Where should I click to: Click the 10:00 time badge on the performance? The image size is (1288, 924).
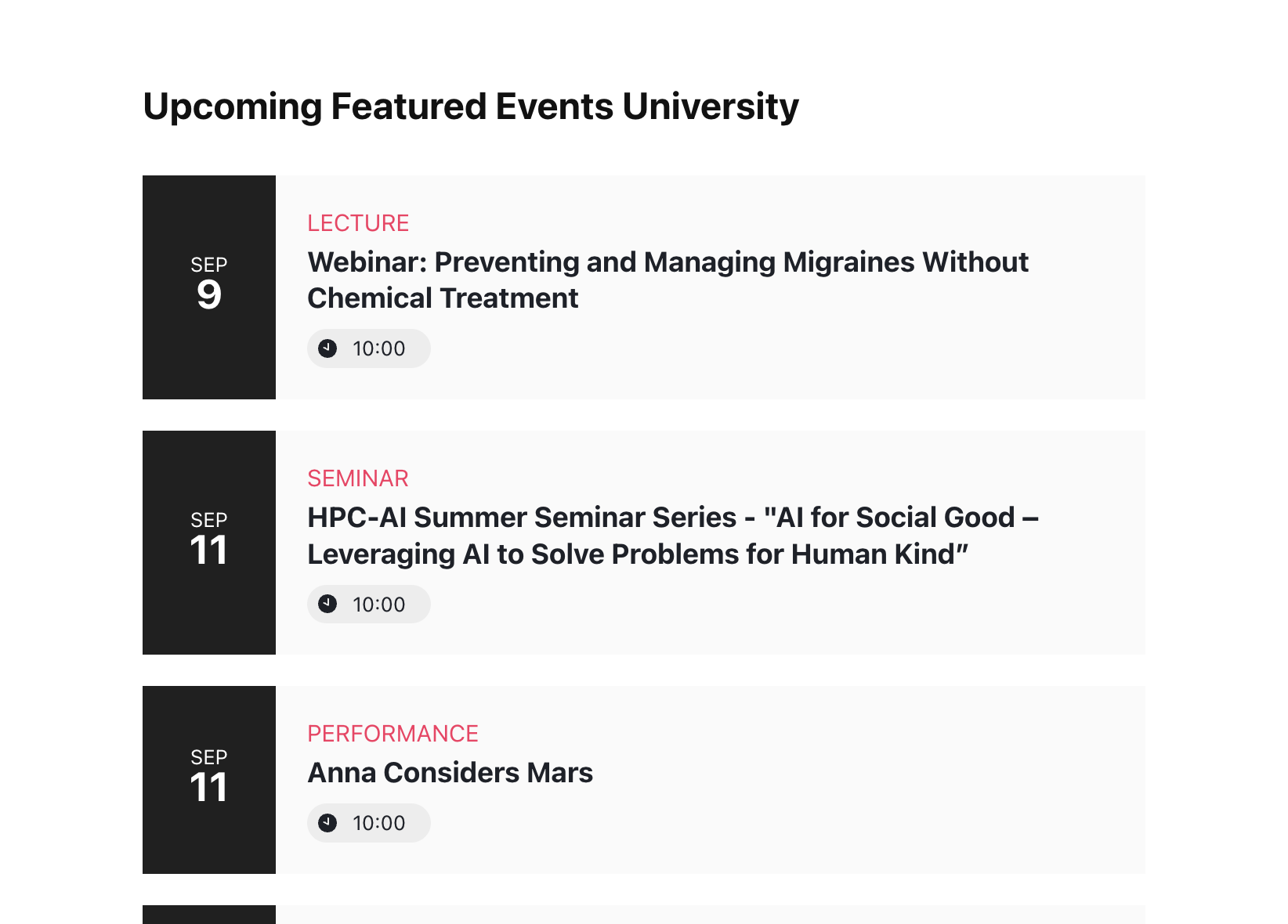point(368,822)
